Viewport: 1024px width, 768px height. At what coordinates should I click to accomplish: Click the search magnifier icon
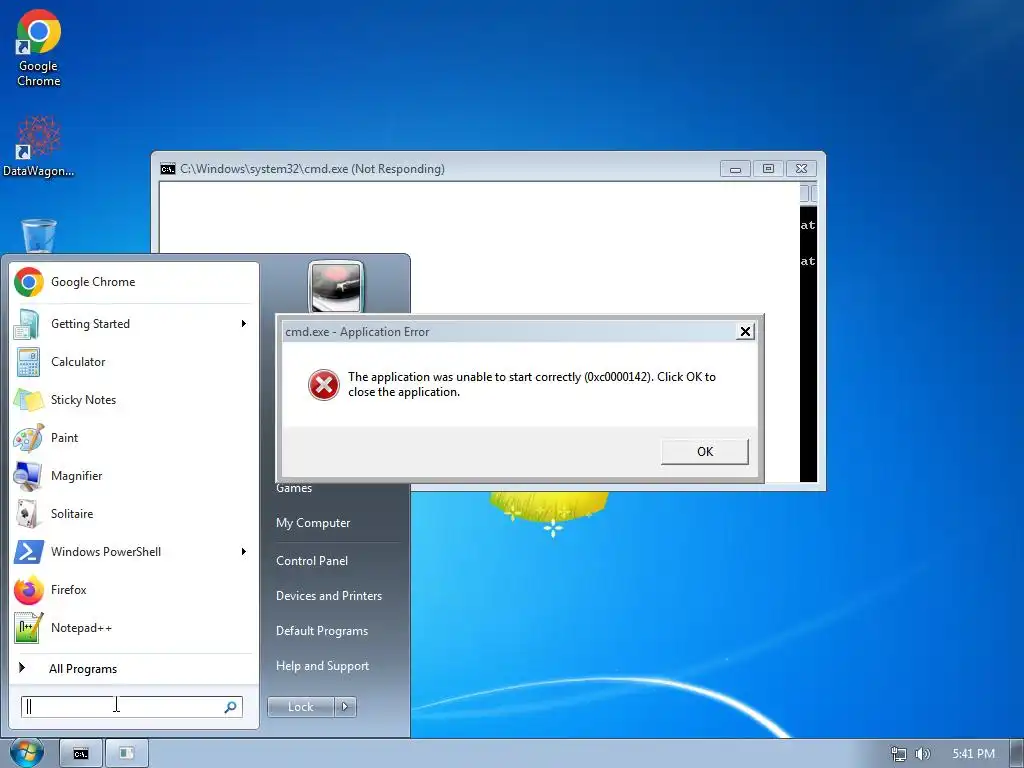coord(231,707)
